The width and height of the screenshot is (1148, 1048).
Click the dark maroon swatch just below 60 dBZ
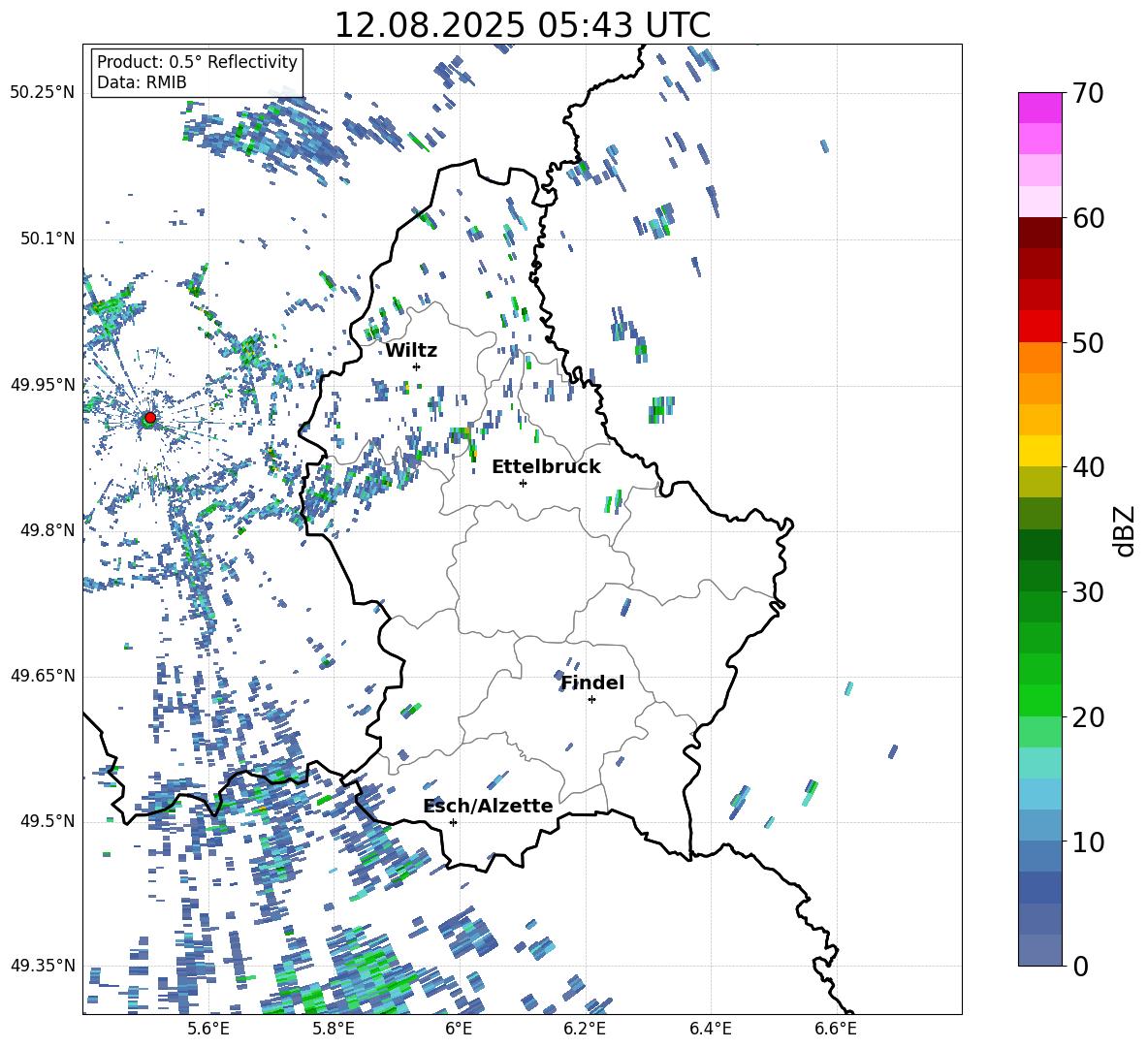1040,234
